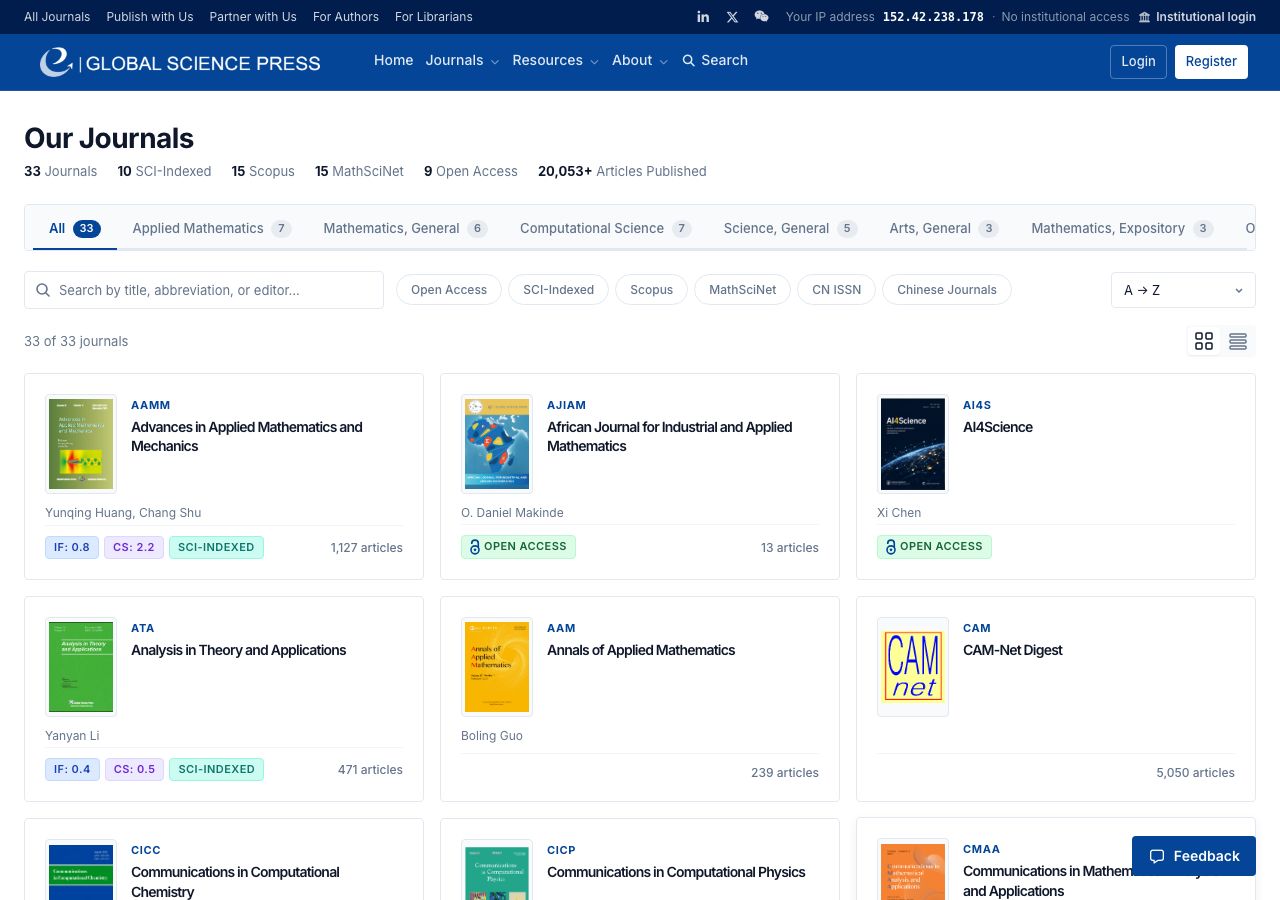Select the Applied Mathematics tab
This screenshot has height=900, width=1280.
click(212, 228)
